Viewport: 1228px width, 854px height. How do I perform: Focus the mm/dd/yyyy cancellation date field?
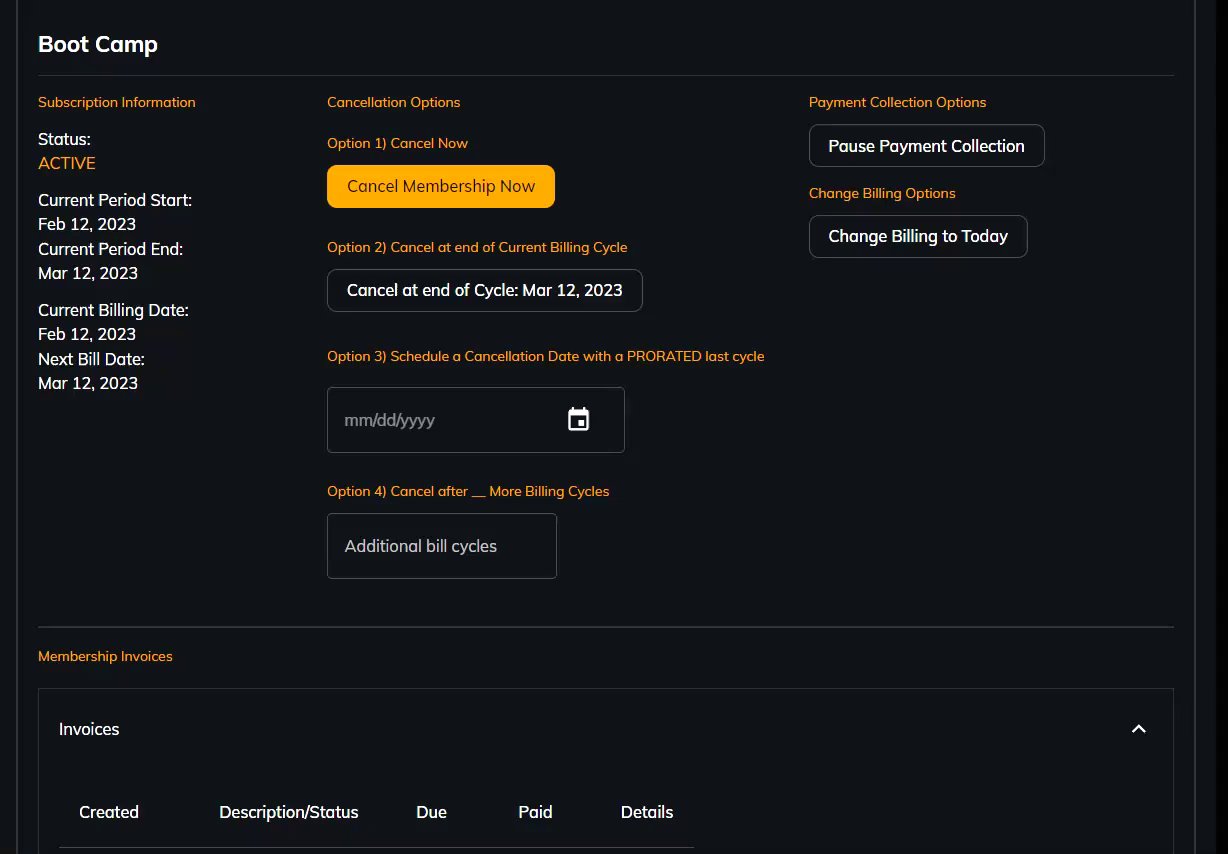[x=440, y=420]
